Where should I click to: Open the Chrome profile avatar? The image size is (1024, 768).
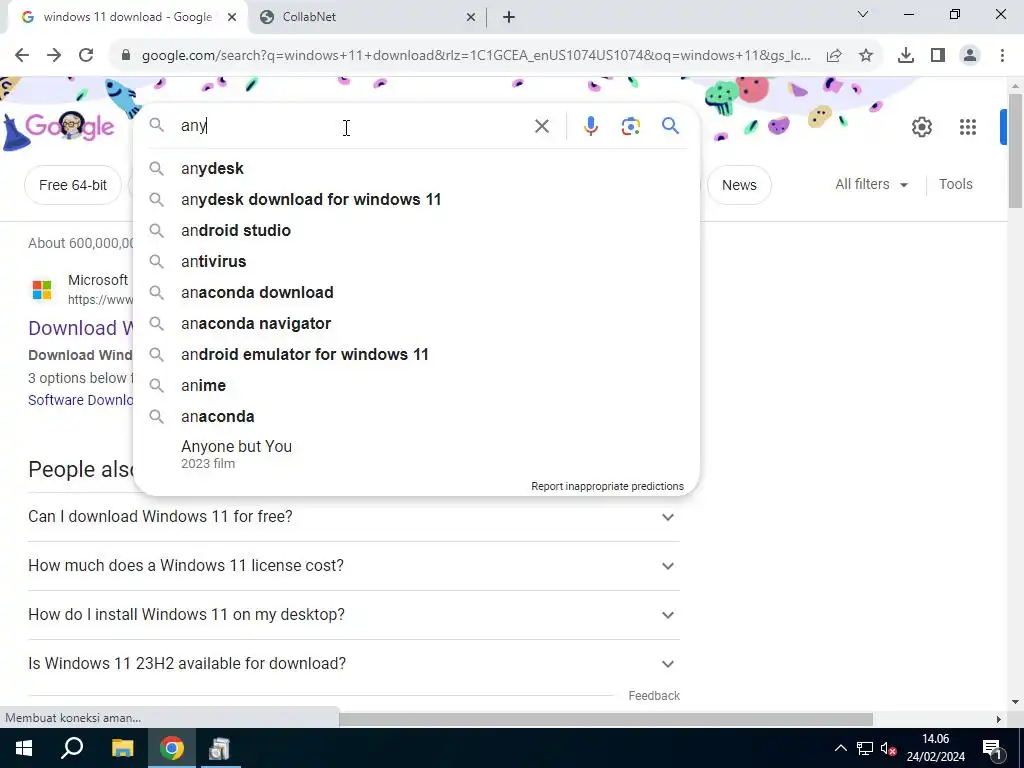(970, 56)
